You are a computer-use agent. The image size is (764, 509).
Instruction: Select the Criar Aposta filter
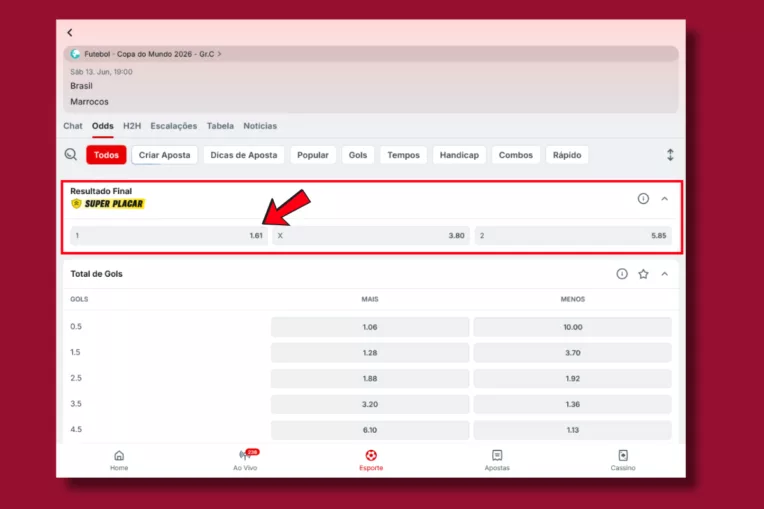tap(165, 155)
